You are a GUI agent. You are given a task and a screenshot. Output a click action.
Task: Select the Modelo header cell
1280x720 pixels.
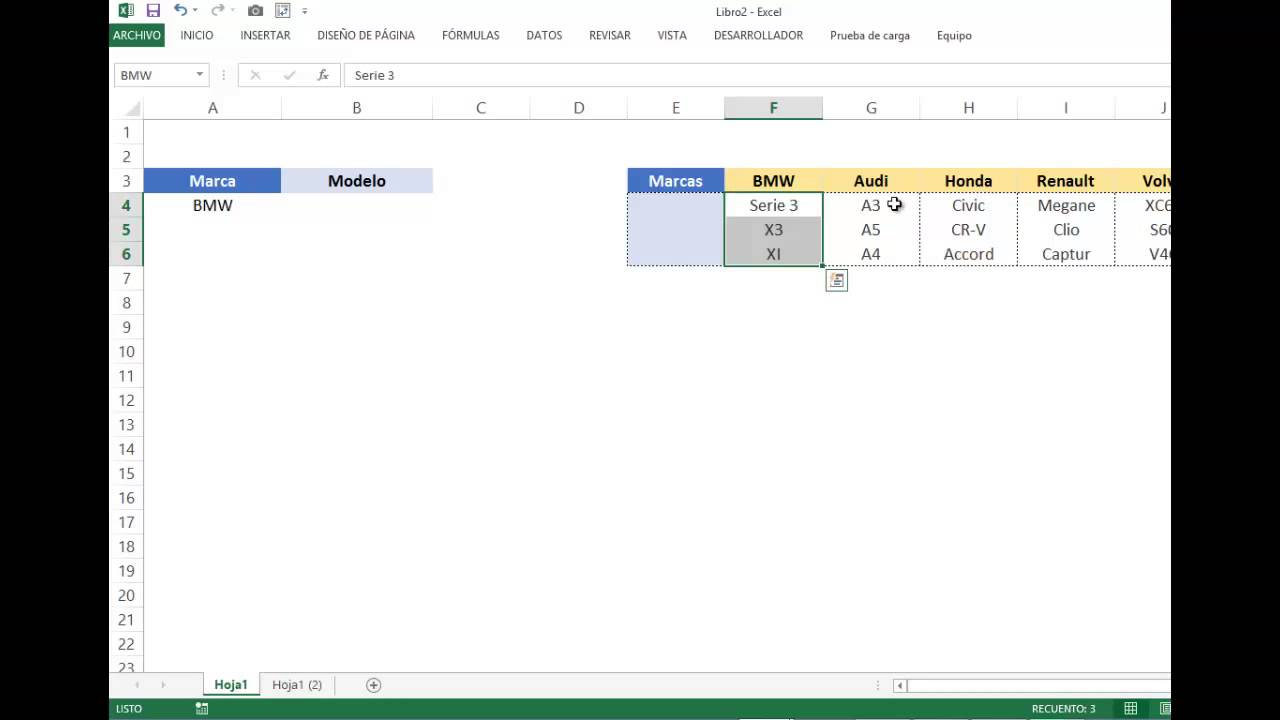point(356,181)
